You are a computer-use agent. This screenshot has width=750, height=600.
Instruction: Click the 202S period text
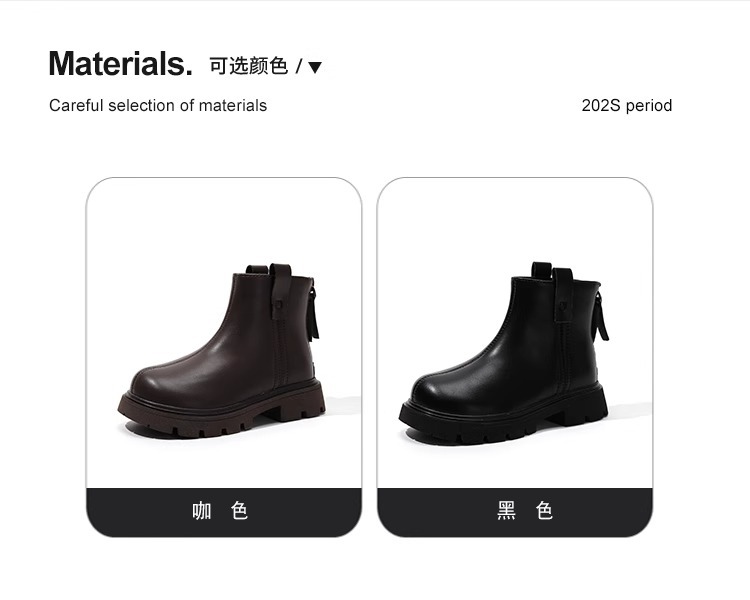[627, 105]
